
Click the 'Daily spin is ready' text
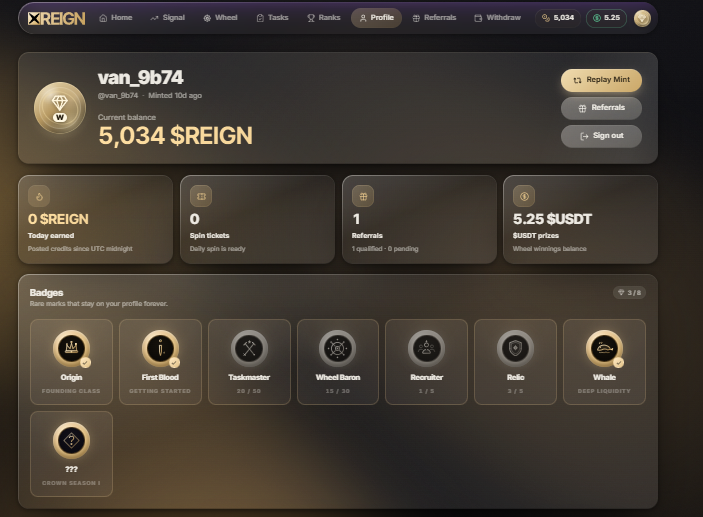(217, 248)
